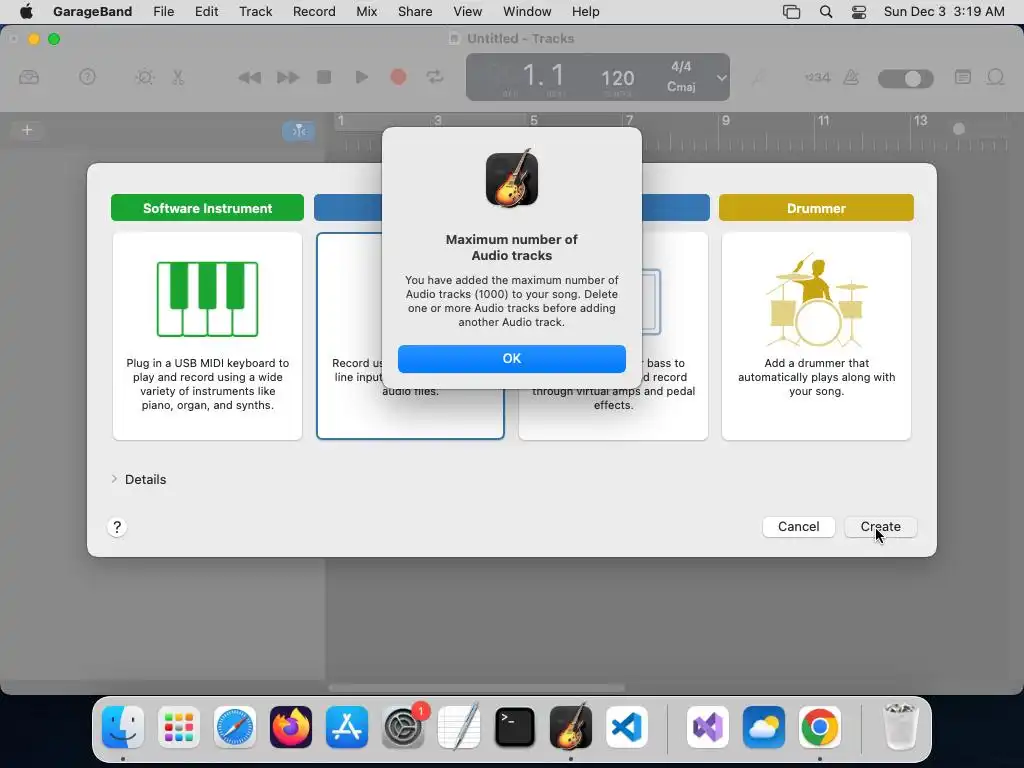
Task: Select the Software Instrument header
Action: click(x=207, y=208)
